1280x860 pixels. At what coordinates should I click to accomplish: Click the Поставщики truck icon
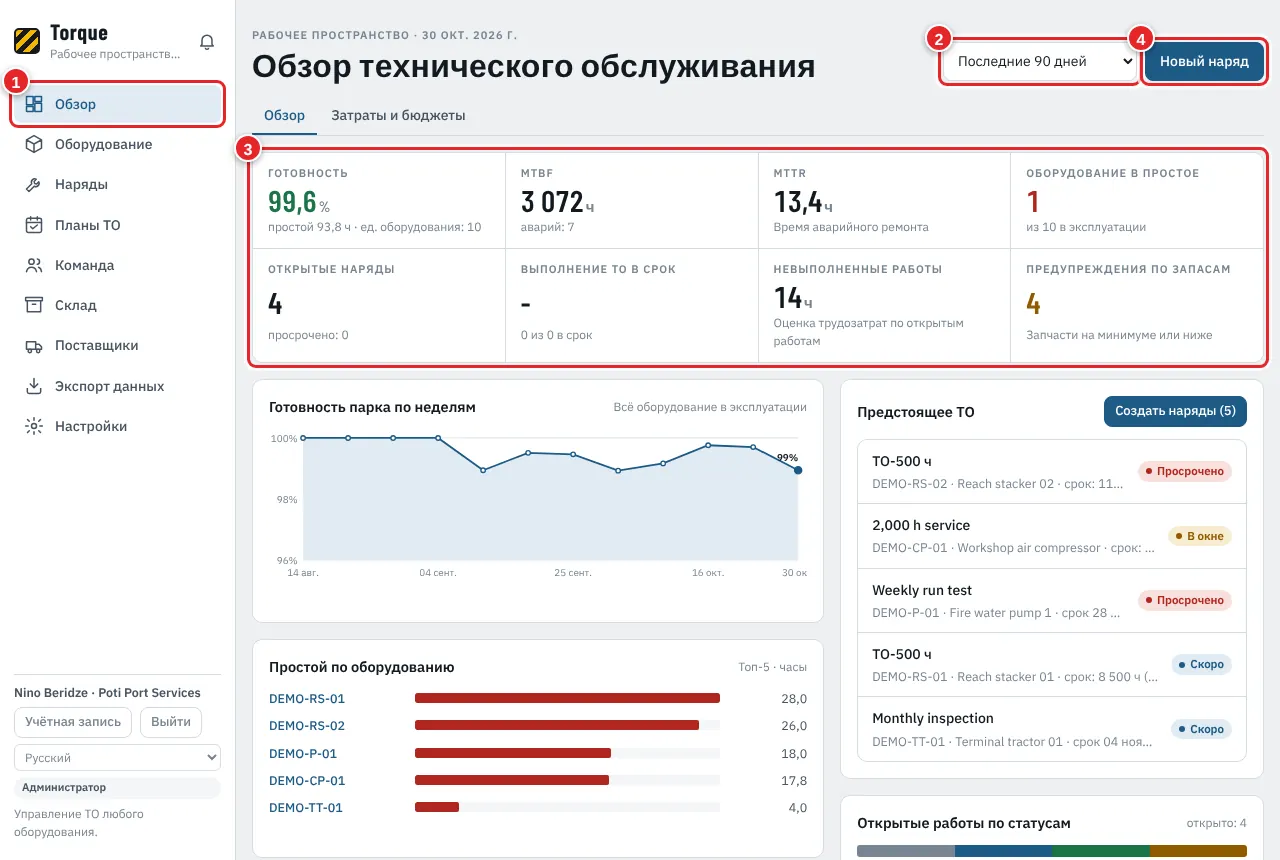34,346
